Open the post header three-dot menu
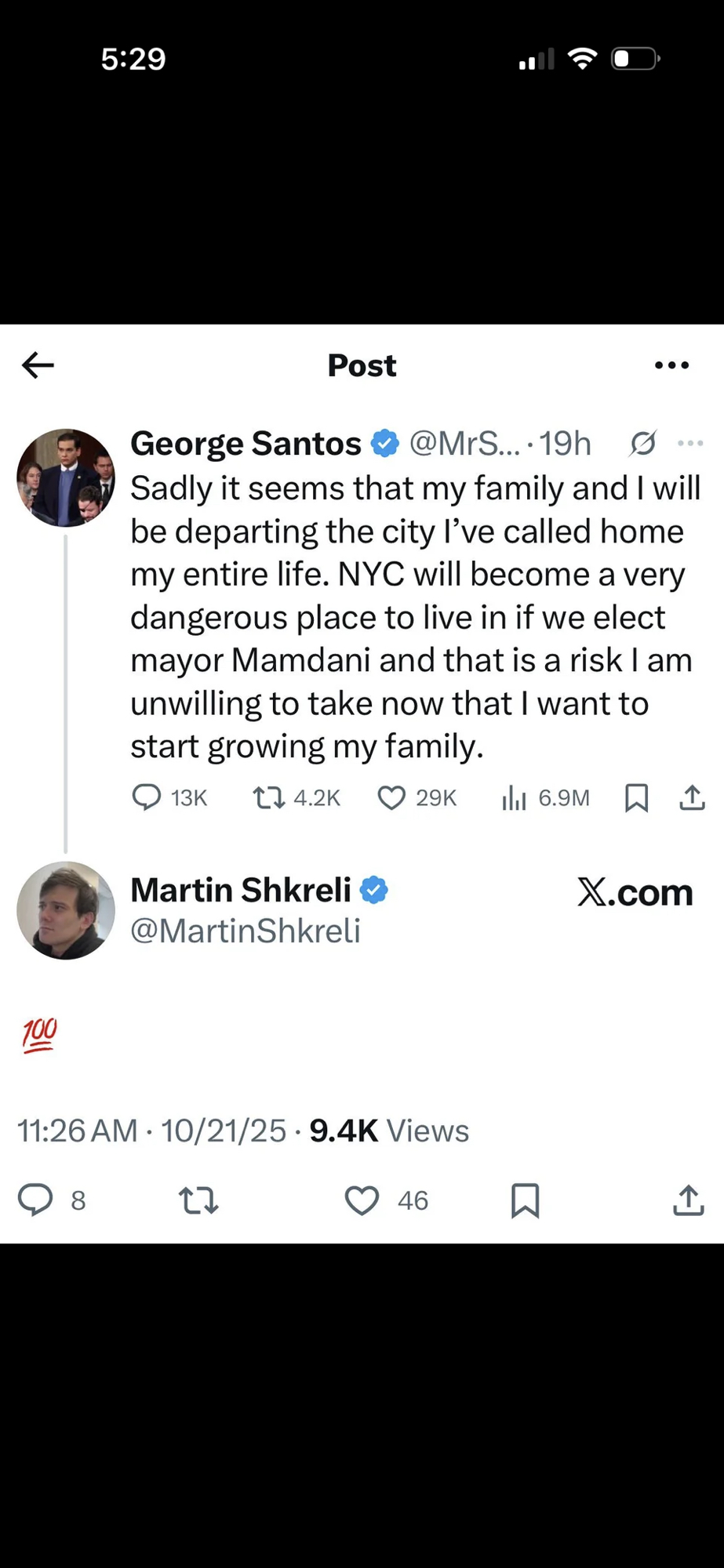The image size is (724, 1568). [671, 365]
